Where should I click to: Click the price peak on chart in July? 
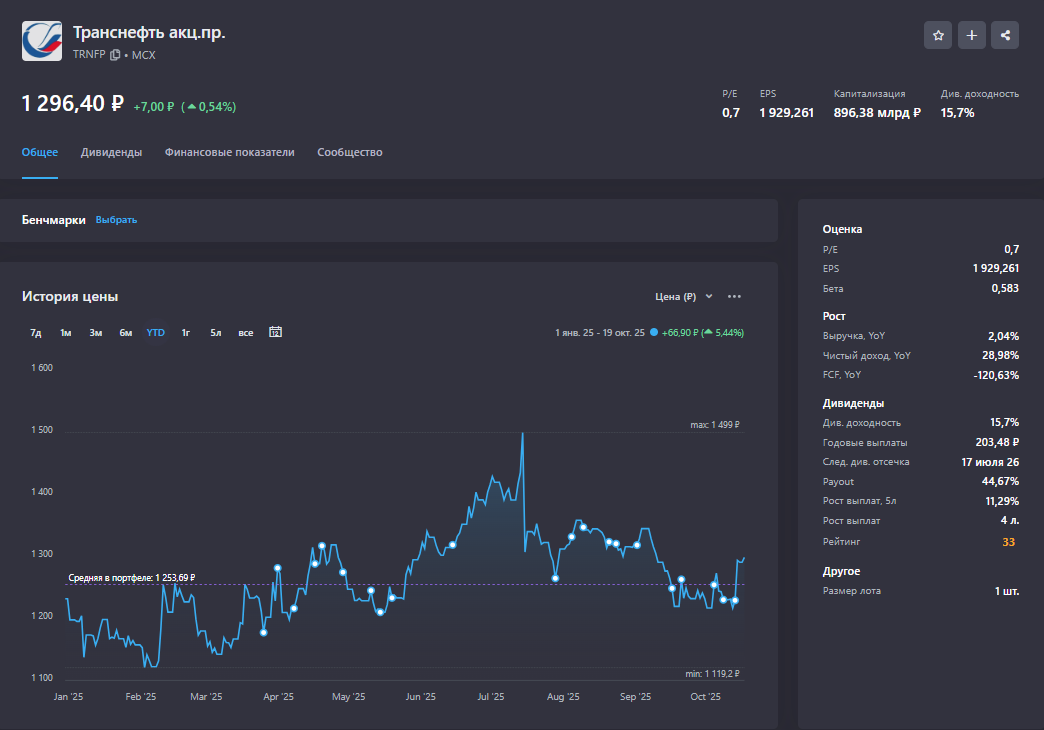coord(522,434)
